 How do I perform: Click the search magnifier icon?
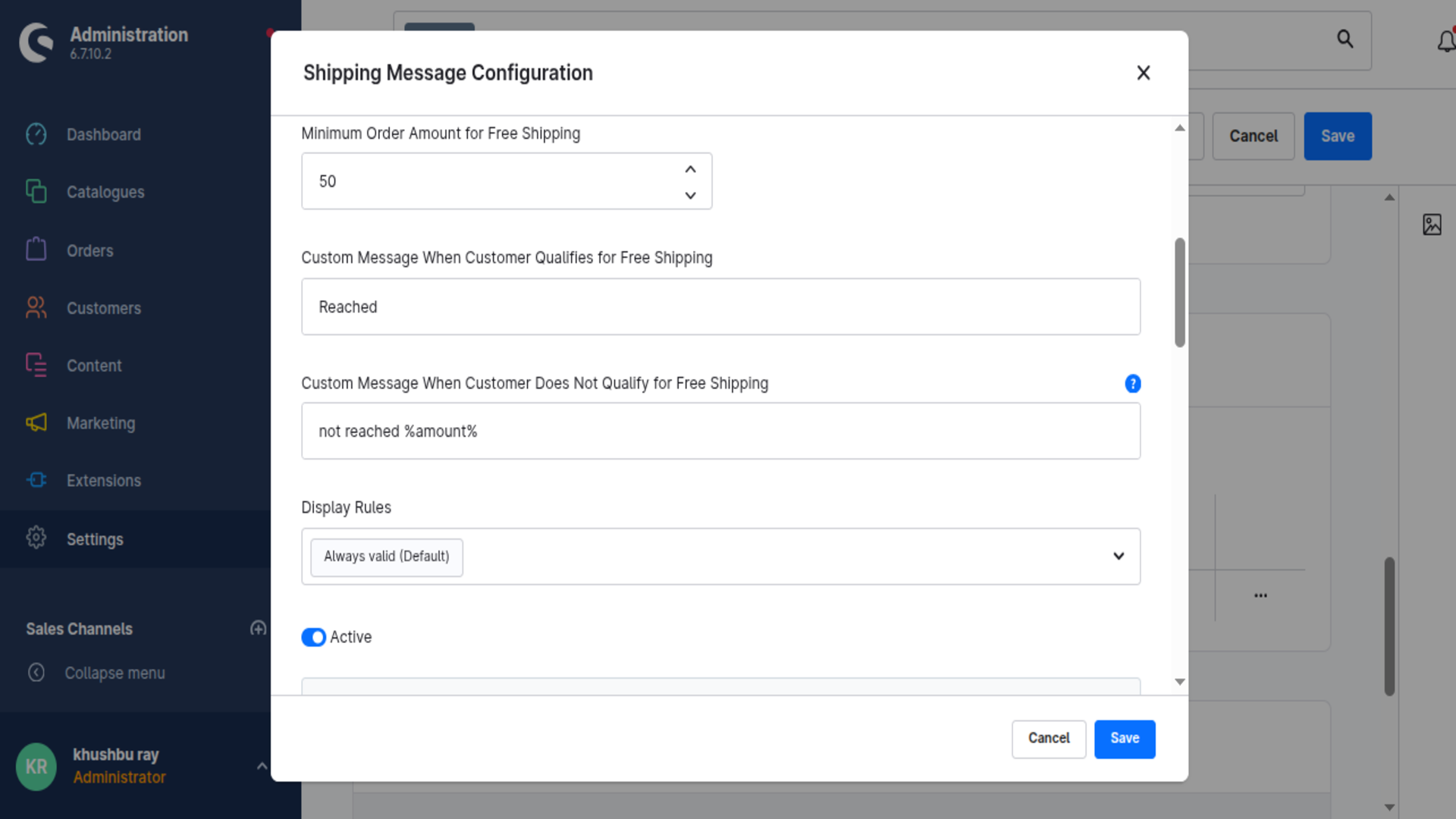coord(1345,39)
